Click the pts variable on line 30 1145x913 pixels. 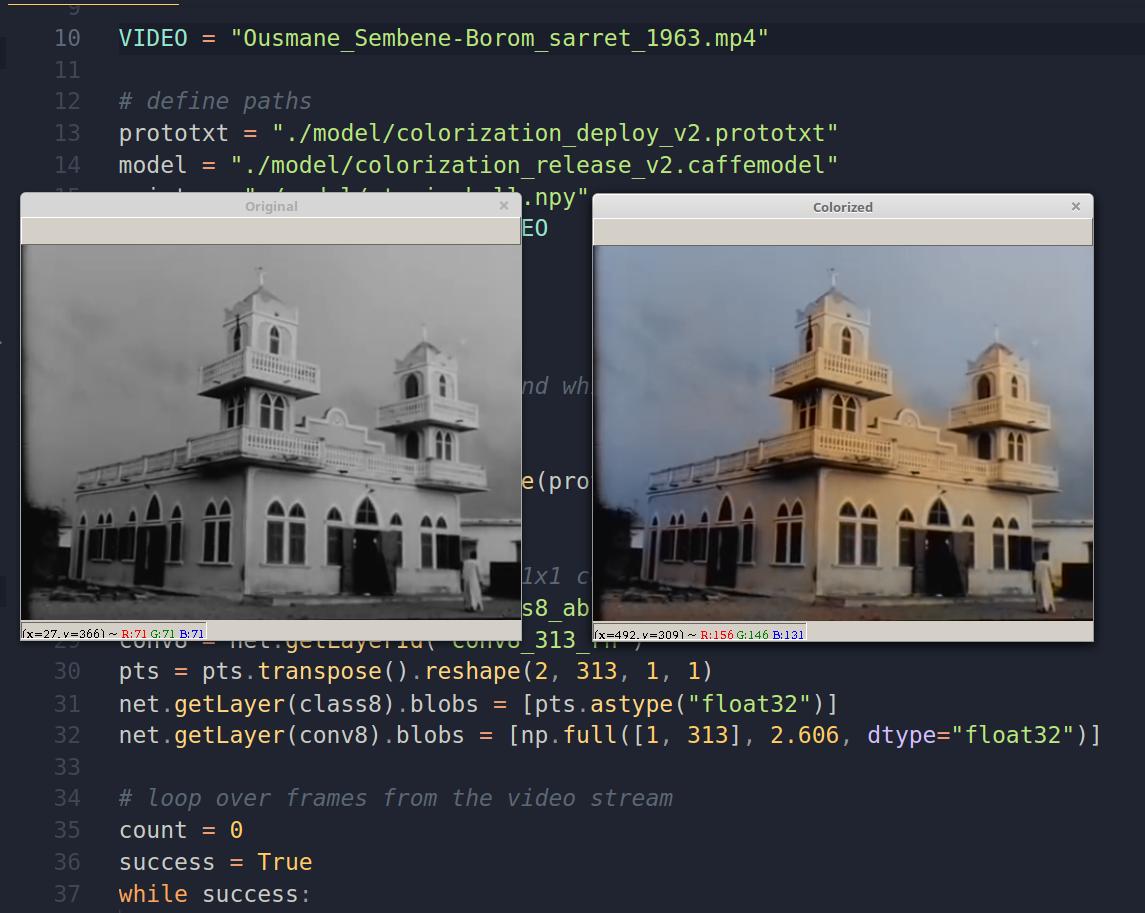139,671
